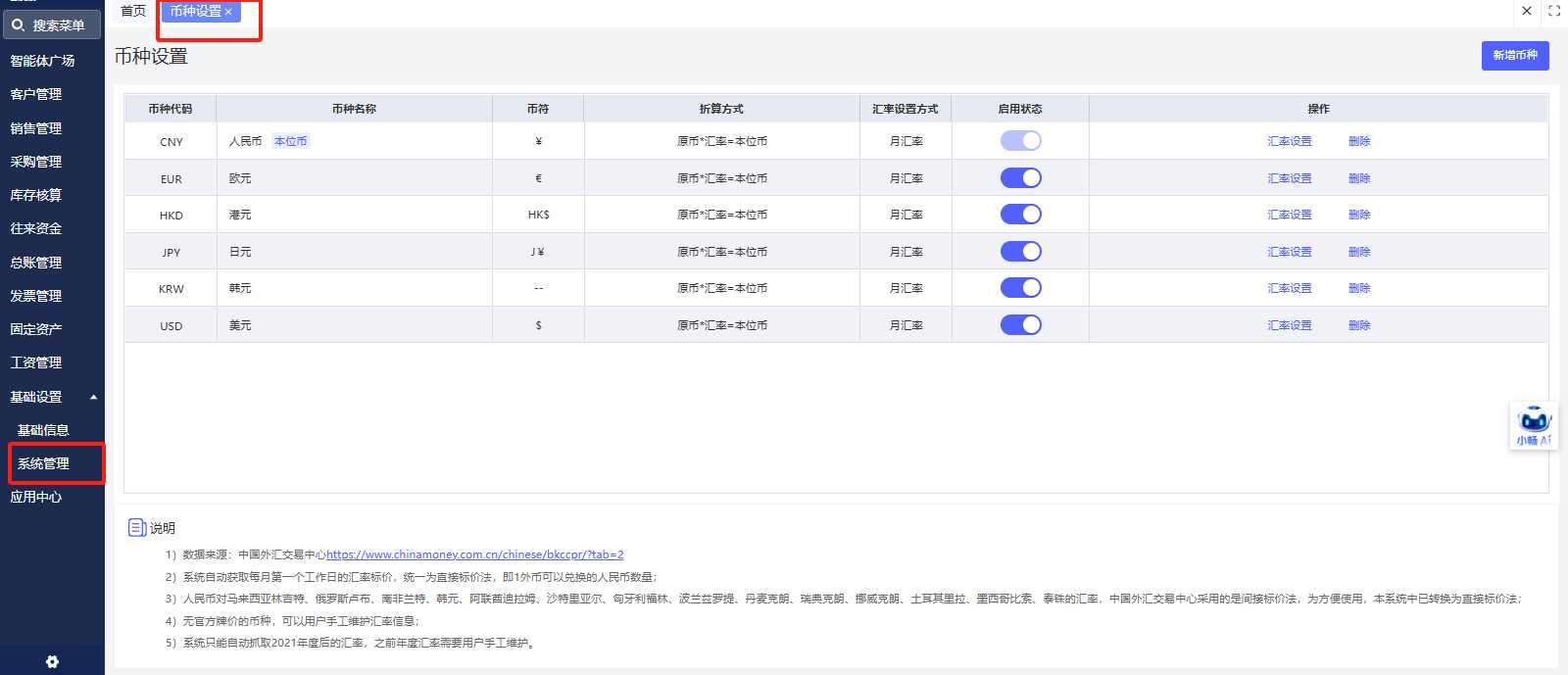
Task: Click 汇率设置 for USD
Action: [1289, 325]
